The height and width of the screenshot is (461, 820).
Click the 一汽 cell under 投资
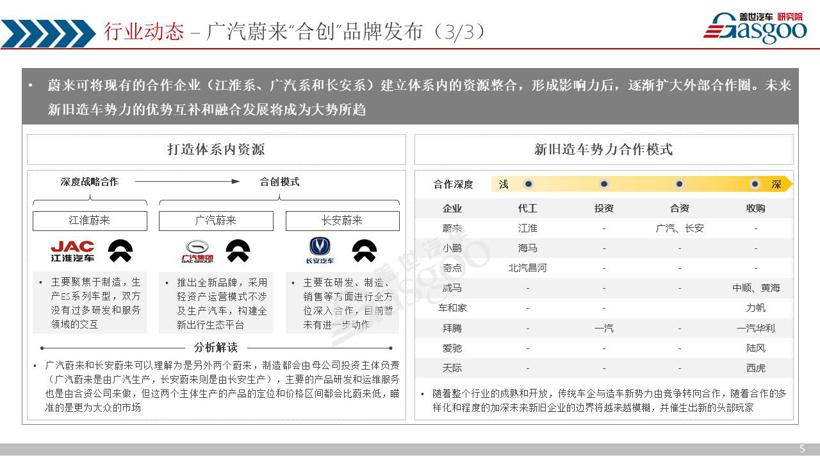(604, 328)
